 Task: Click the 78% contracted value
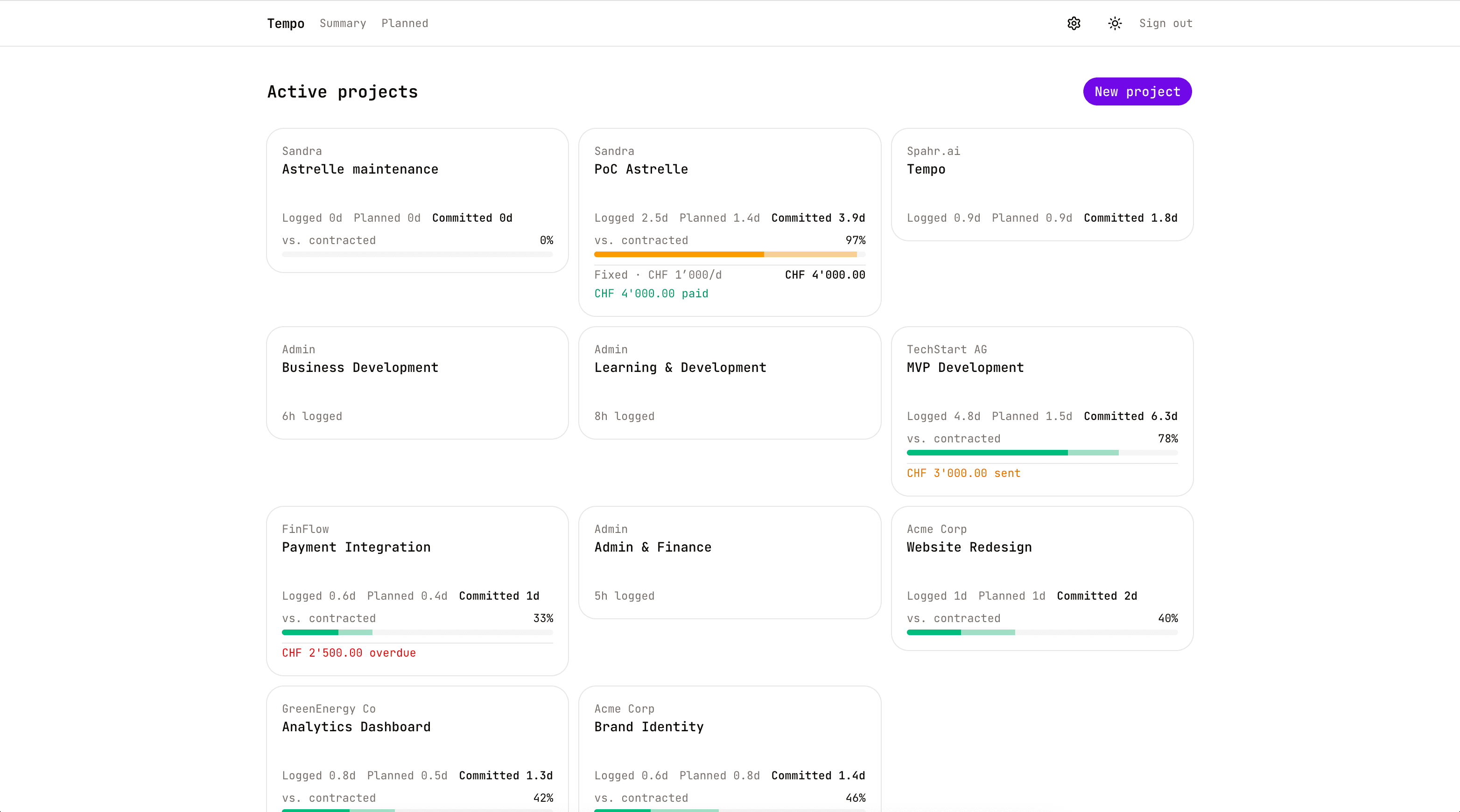pyautogui.click(x=1167, y=439)
